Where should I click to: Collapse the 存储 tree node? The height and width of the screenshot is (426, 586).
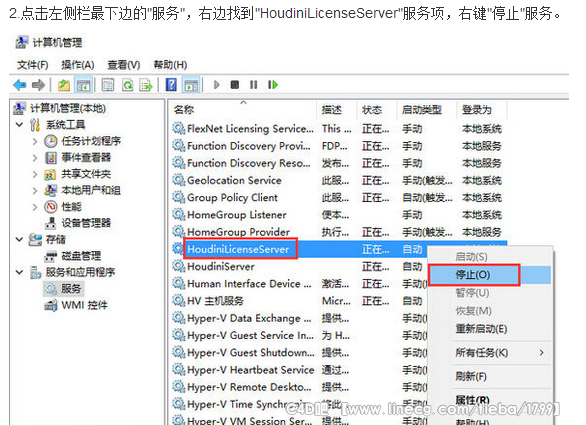[x=19, y=239]
